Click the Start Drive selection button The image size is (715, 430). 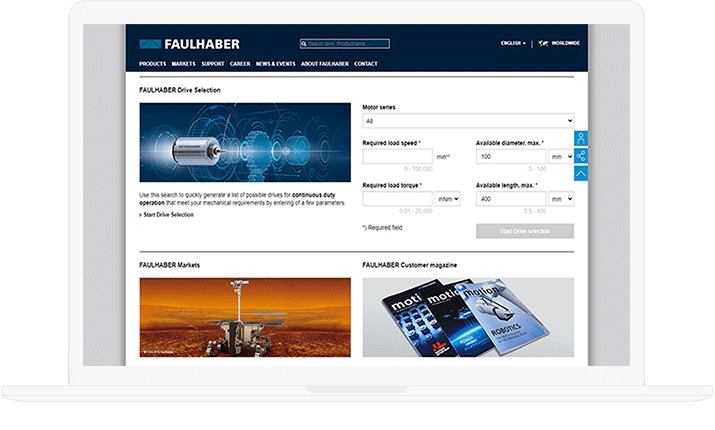(x=525, y=231)
